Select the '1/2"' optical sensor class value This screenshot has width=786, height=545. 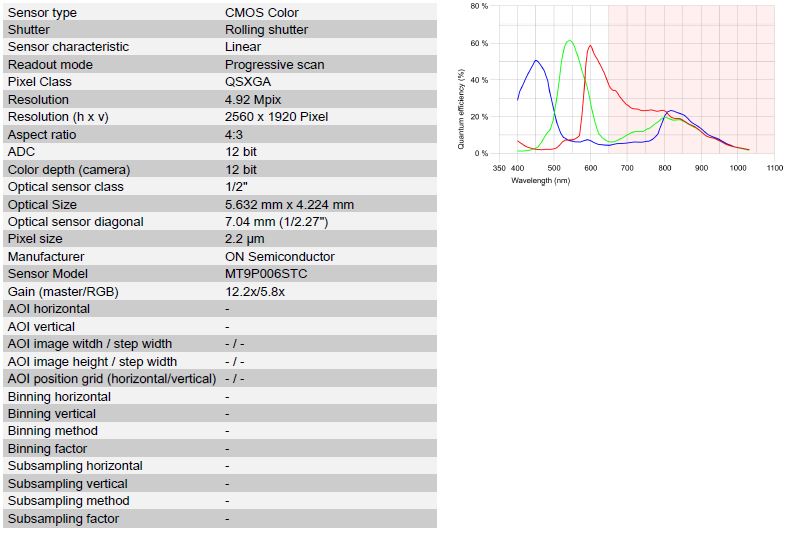[236, 187]
